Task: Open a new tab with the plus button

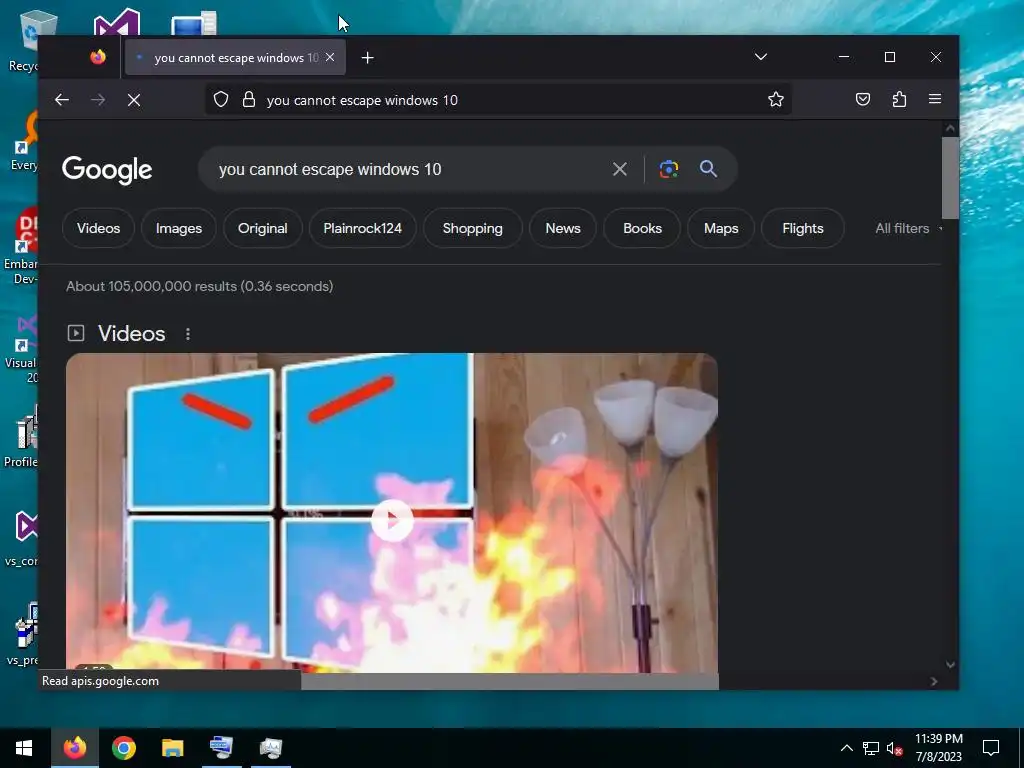Action: coord(368,58)
